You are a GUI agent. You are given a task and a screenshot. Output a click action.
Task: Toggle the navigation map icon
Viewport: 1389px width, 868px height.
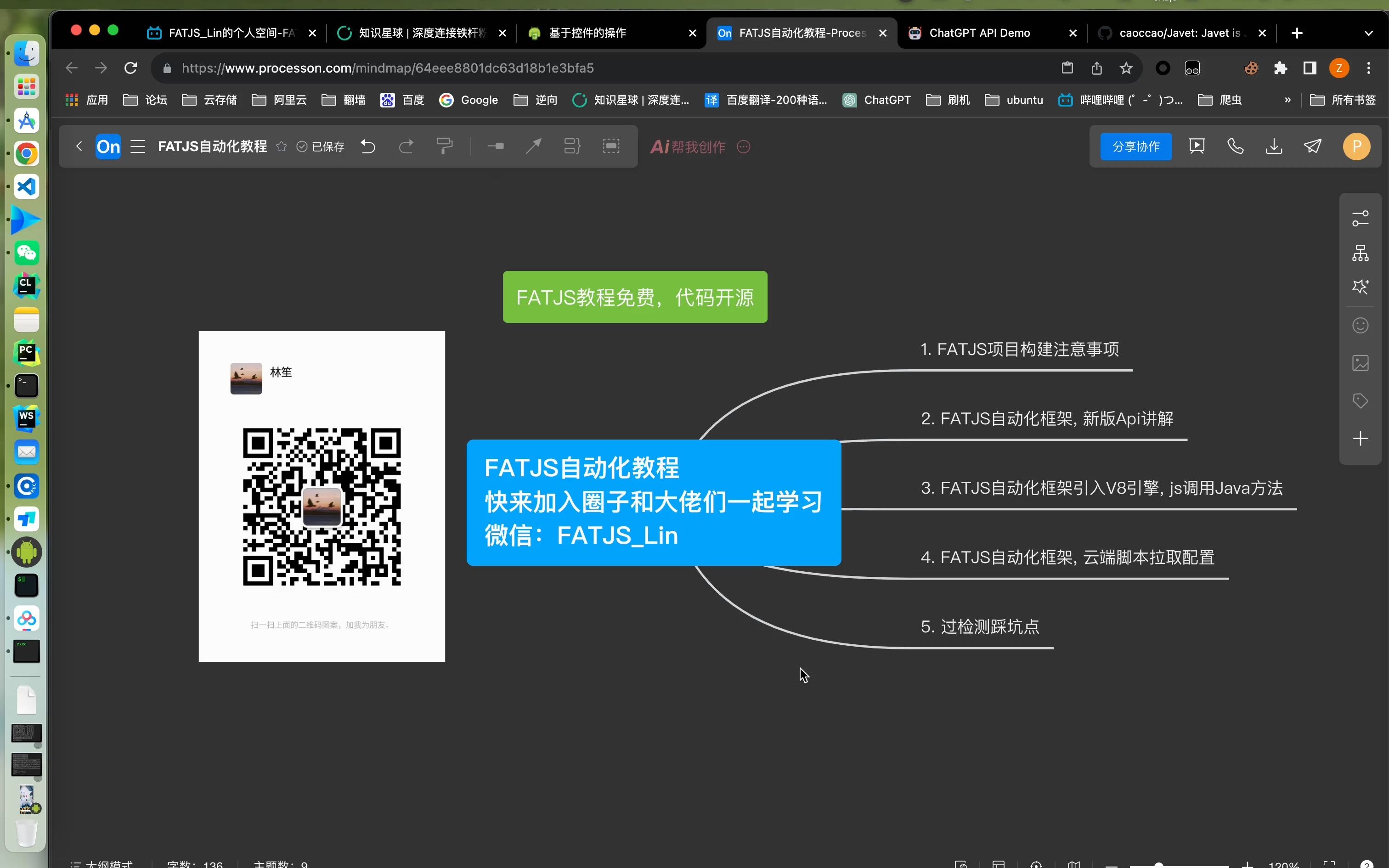pos(1074,864)
